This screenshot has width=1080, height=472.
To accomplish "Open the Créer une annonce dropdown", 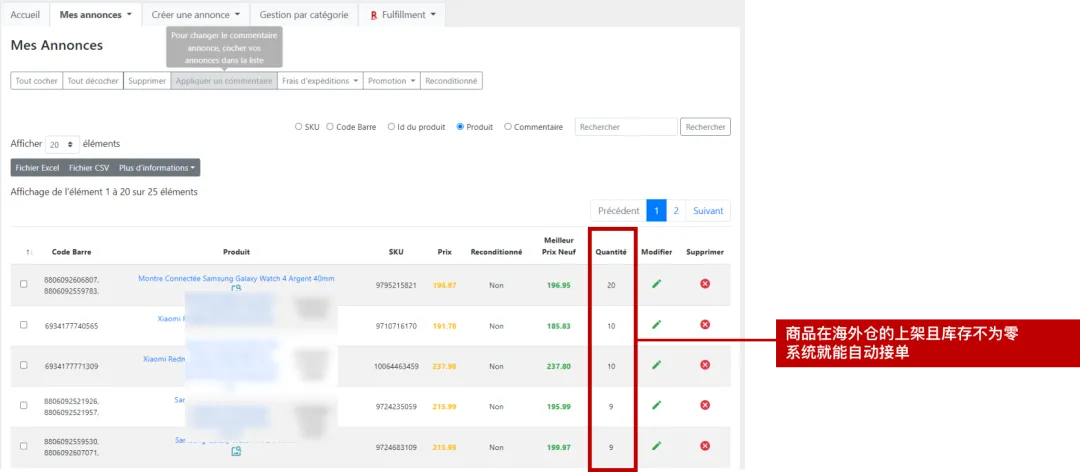I will point(196,14).
